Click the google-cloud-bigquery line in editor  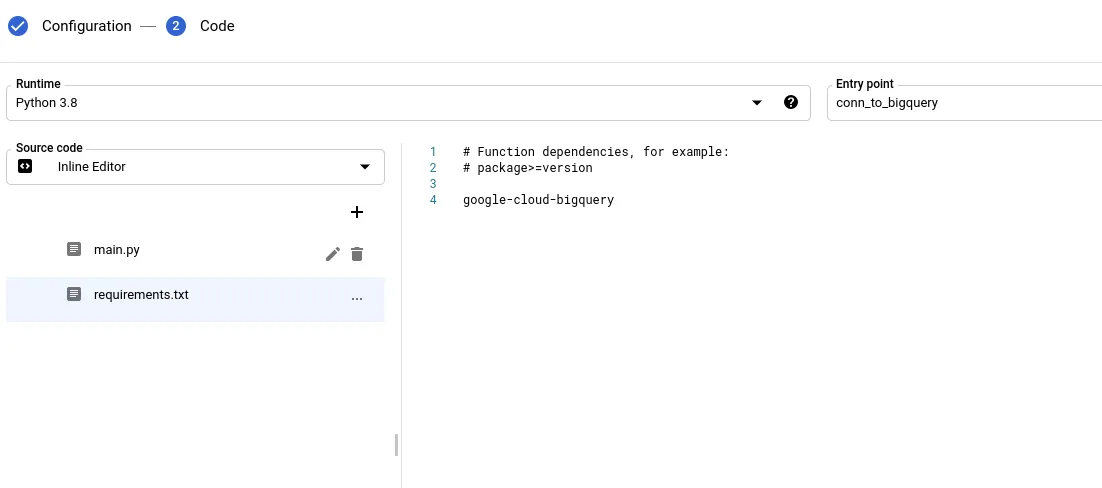point(538,200)
